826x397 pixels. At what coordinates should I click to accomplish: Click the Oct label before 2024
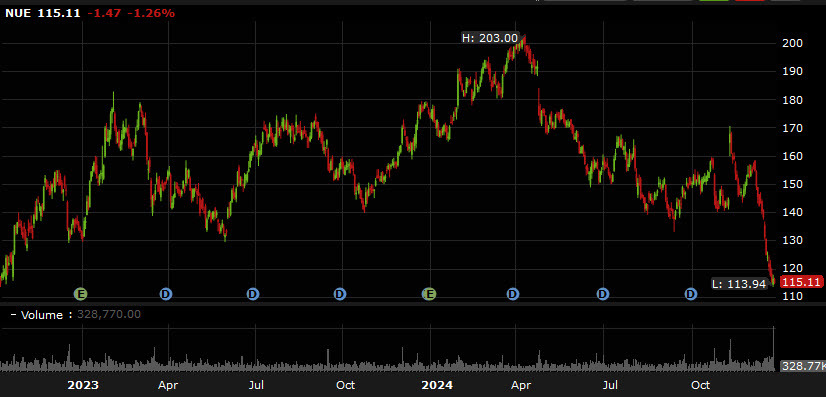point(346,385)
